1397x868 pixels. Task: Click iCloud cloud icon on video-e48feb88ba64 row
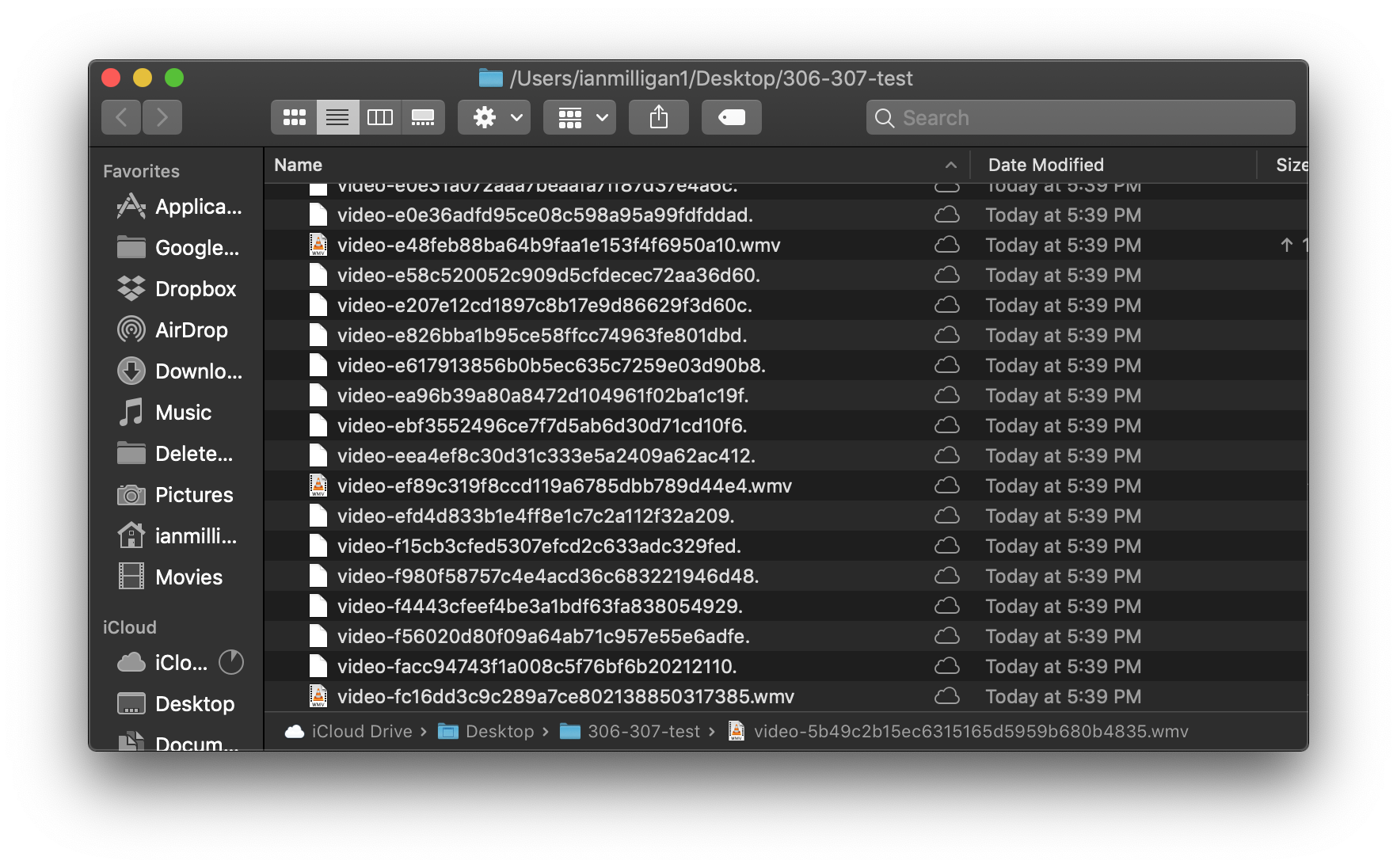(x=947, y=245)
